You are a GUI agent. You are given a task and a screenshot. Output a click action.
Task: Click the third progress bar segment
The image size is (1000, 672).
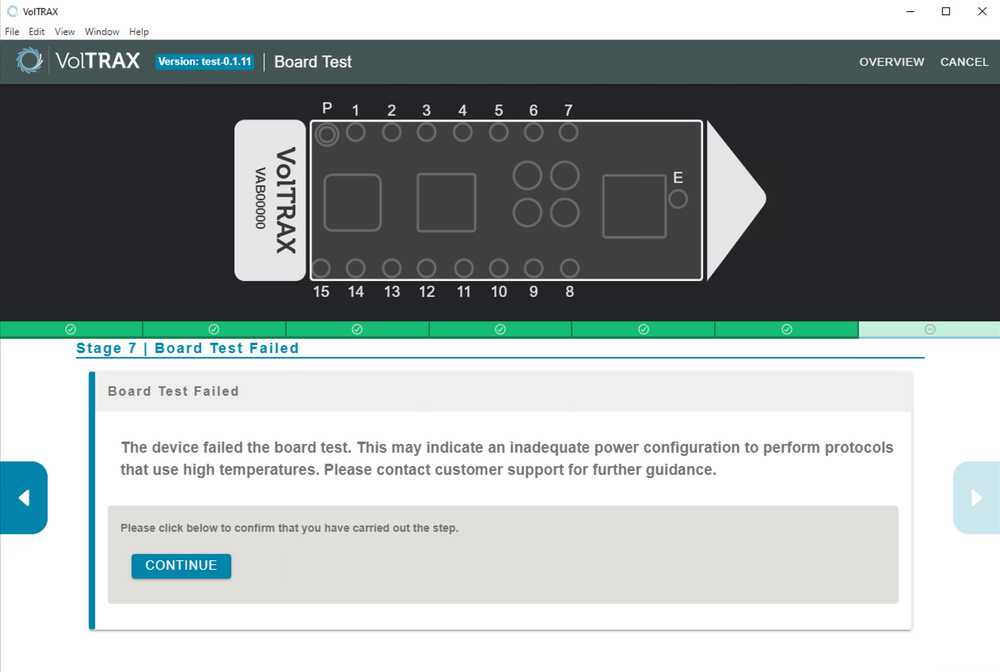357,329
